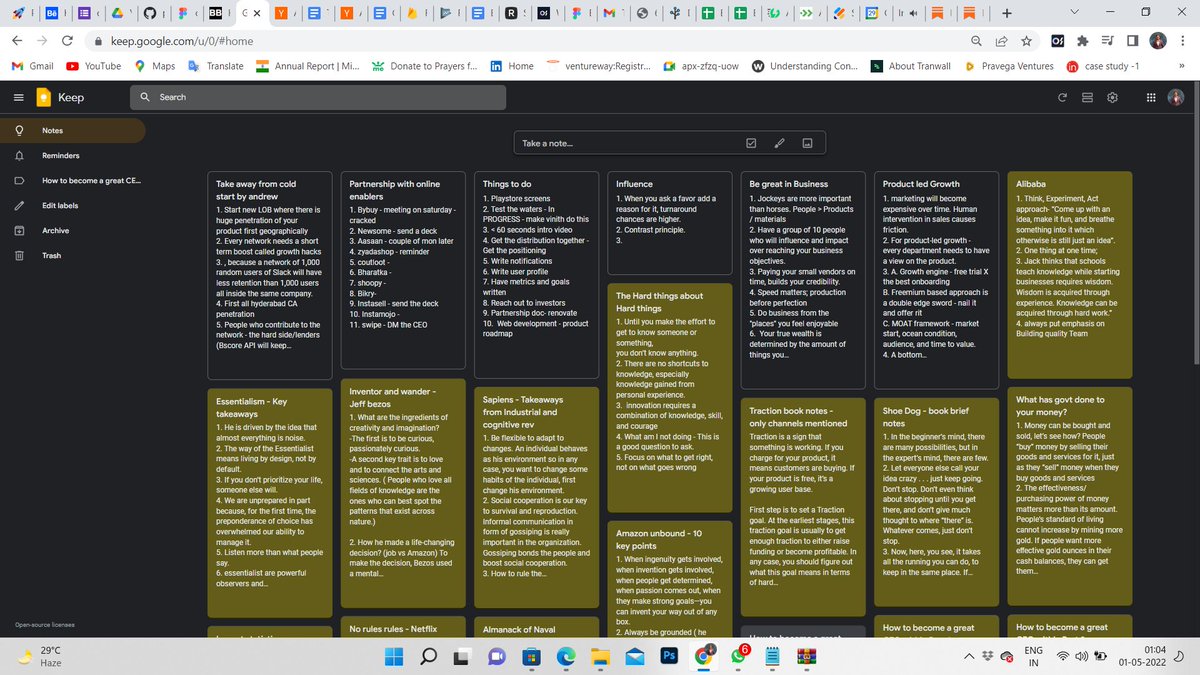Screen dimensions: 1200x675
Task: Switch to list view icon
Action: coord(1087,97)
